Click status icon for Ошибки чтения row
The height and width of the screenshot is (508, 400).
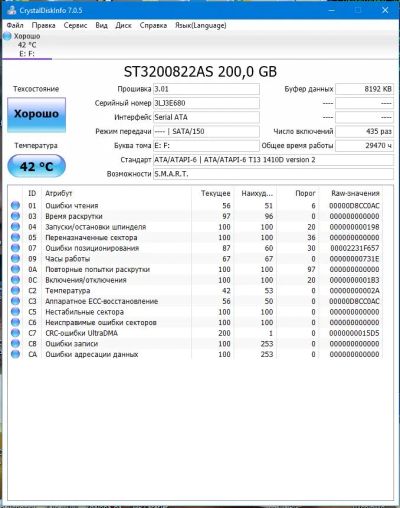[15, 206]
